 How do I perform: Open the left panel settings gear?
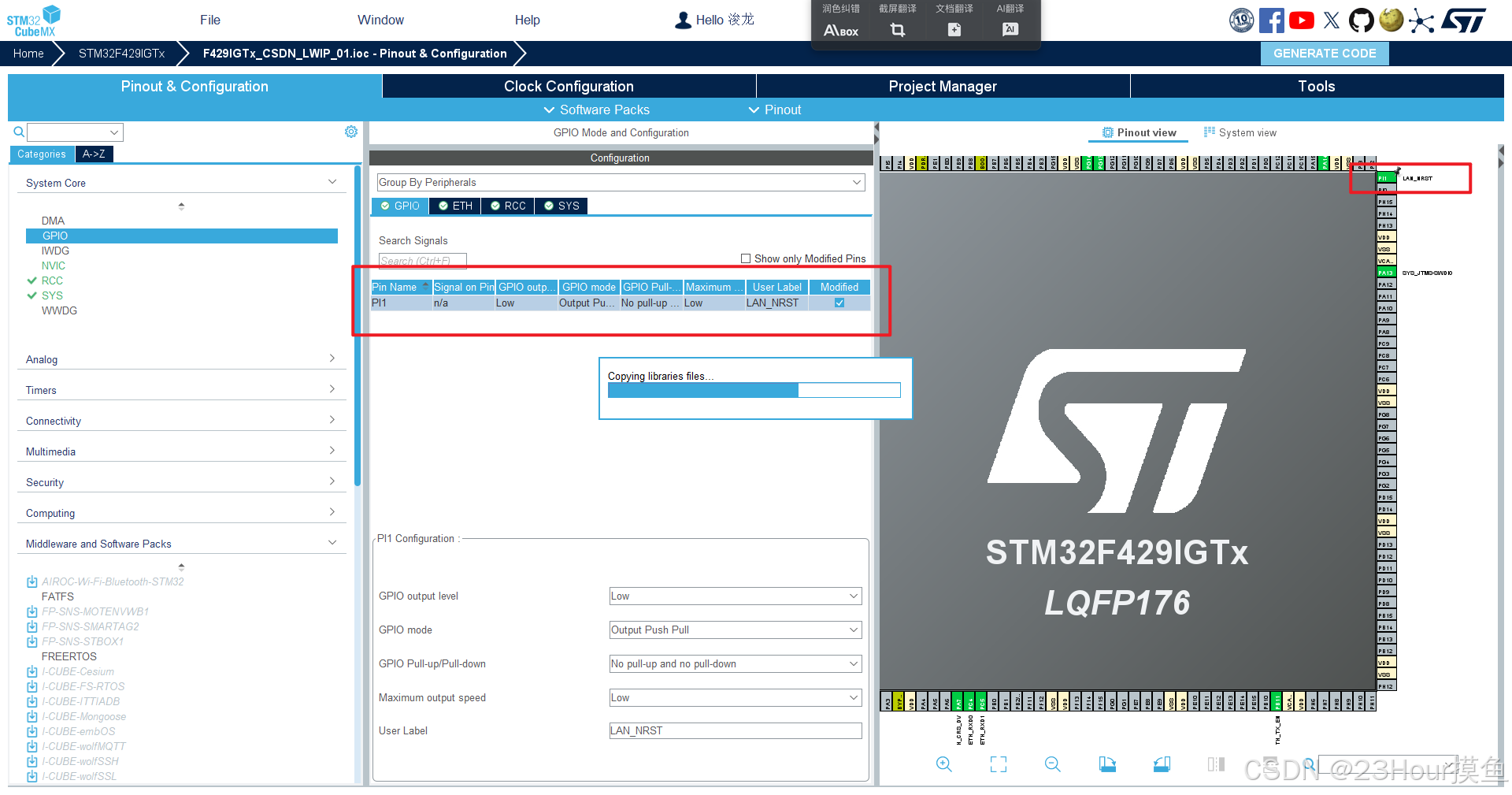point(351,132)
